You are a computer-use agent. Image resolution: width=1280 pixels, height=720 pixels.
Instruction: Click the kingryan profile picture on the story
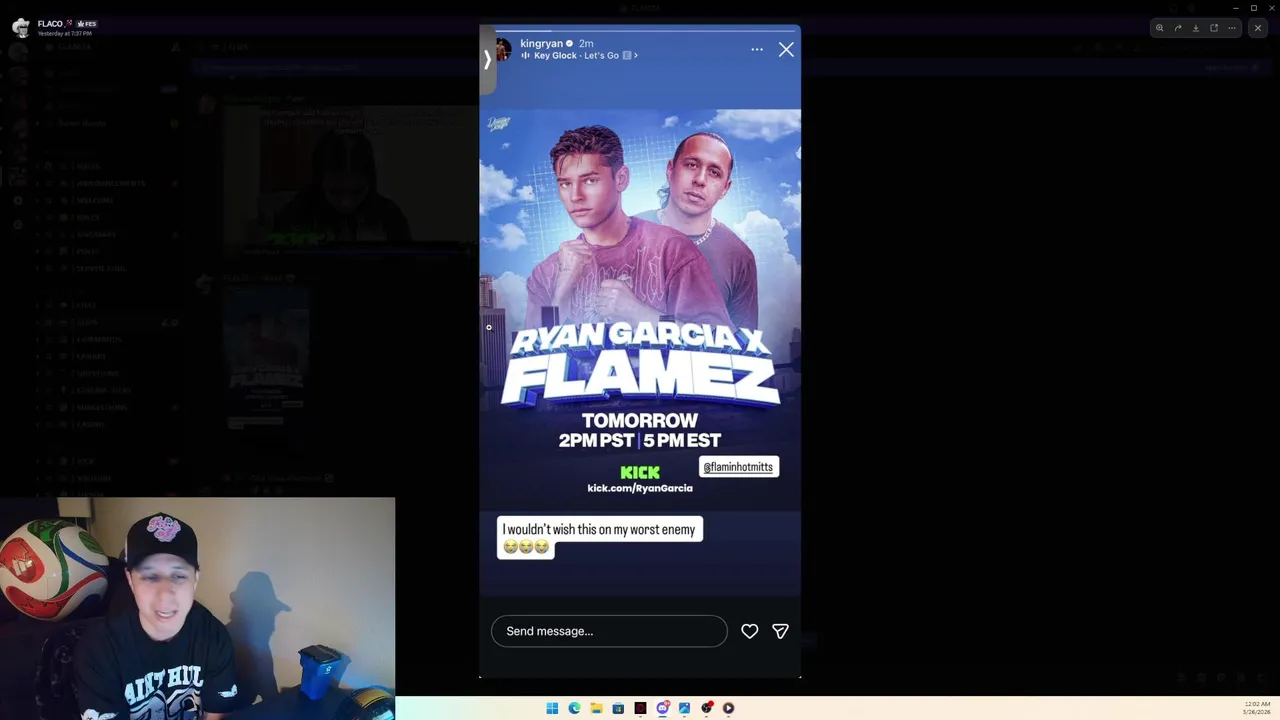[503, 48]
